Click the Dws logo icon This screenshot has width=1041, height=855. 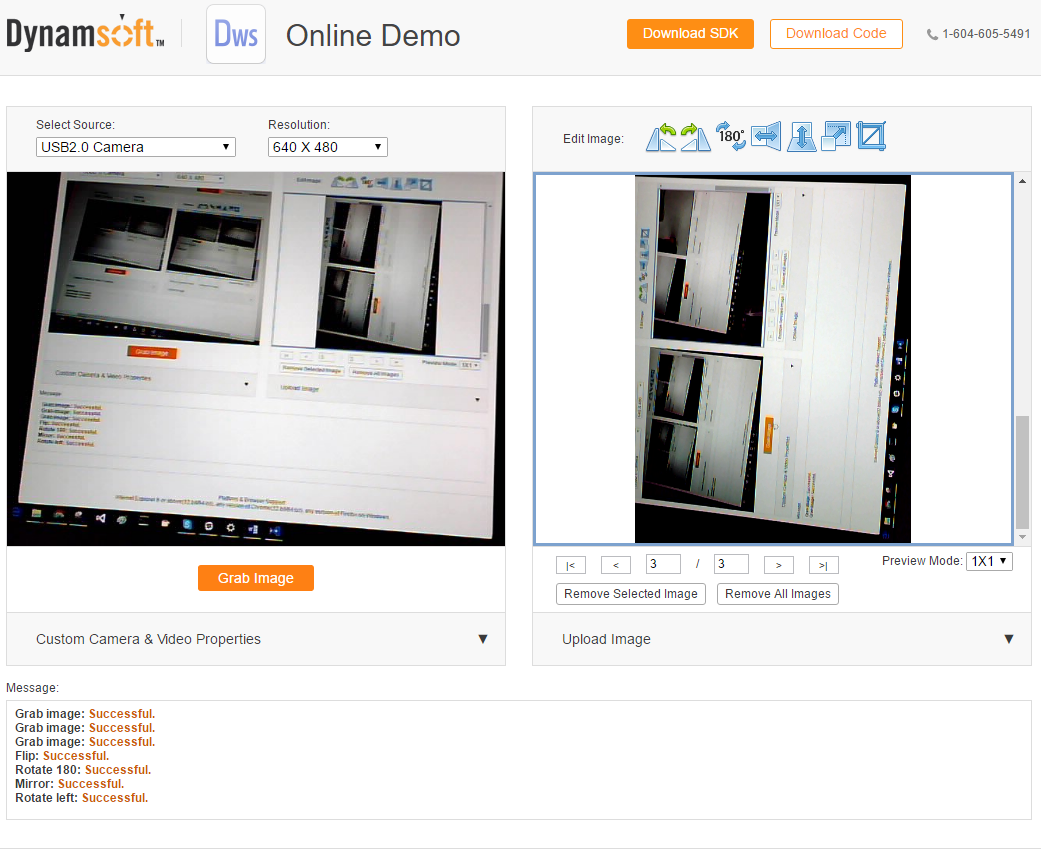coord(236,34)
